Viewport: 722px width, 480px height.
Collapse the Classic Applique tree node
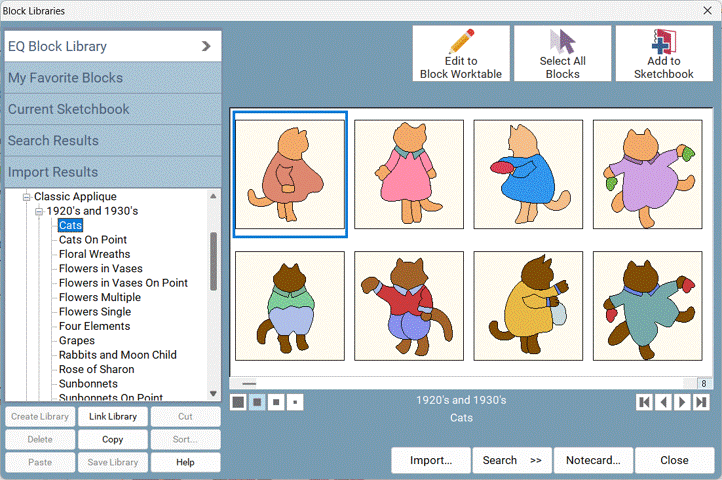(x=26, y=197)
